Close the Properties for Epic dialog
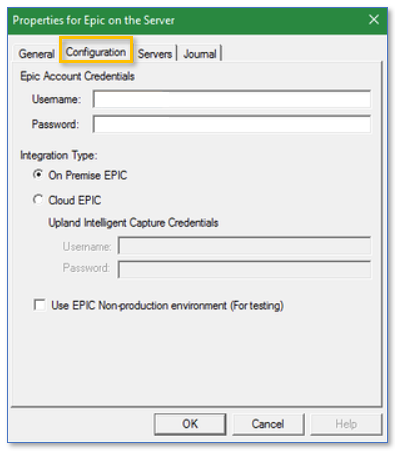The image size is (395, 453). pyautogui.click(x=374, y=20)
